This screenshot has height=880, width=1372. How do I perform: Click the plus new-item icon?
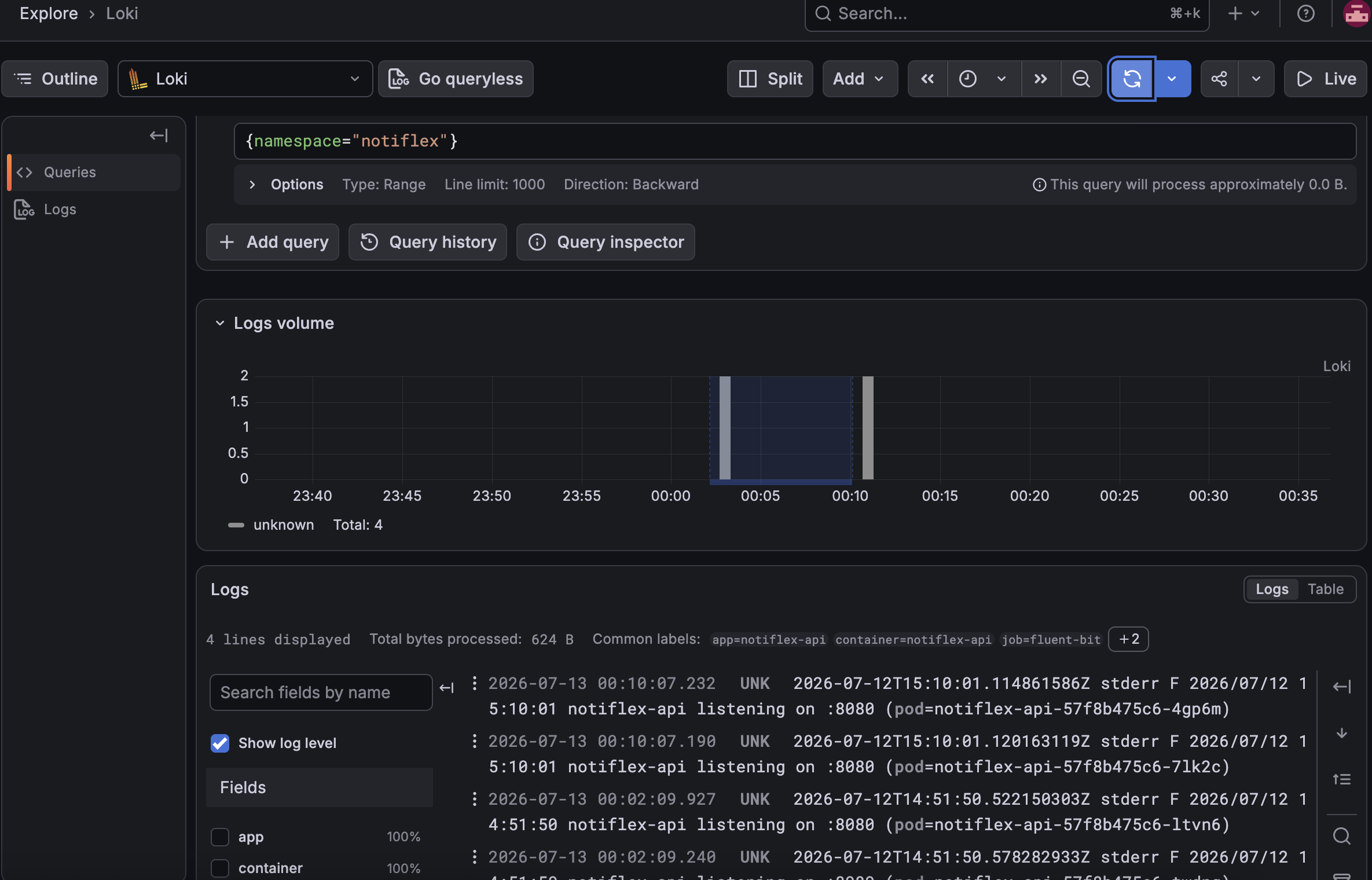pyautogui.click(x=1235, y=13)
